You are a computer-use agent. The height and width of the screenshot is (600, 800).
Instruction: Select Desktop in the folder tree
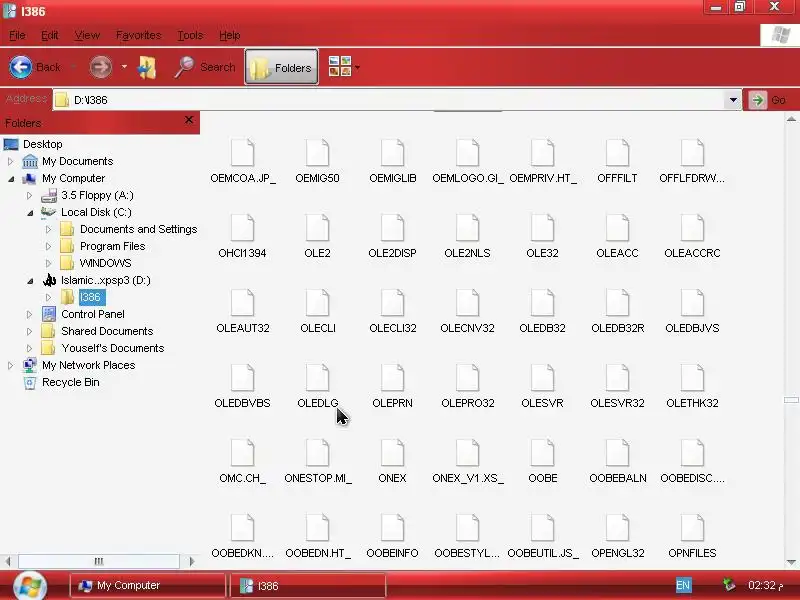[42, 144]
